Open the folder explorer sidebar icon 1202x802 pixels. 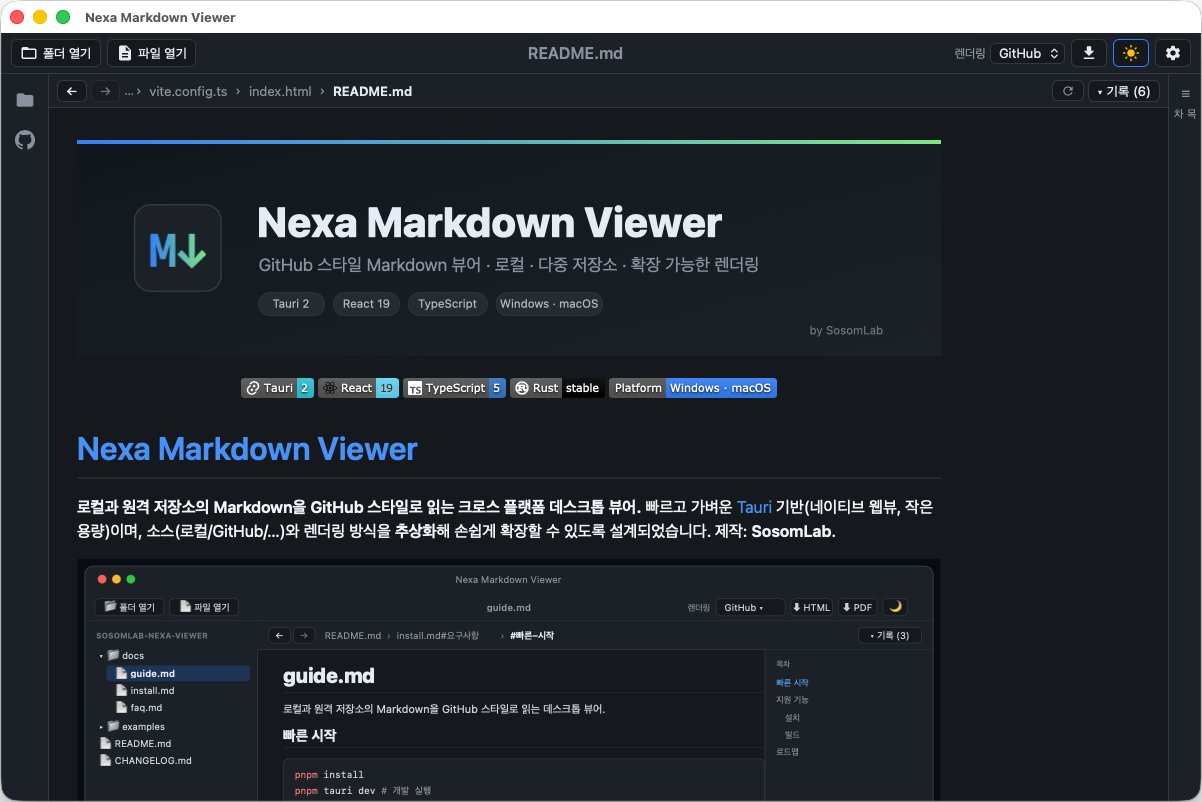pyautogui.click(x=25, y=100)
